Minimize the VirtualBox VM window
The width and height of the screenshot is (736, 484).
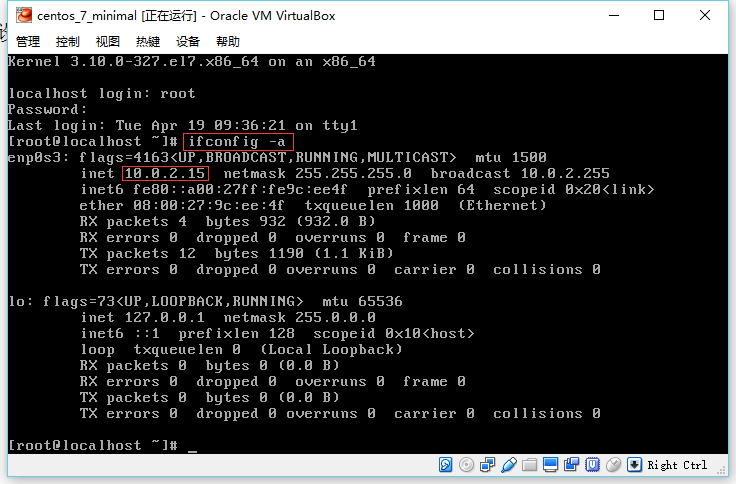(x=614, y=15)
